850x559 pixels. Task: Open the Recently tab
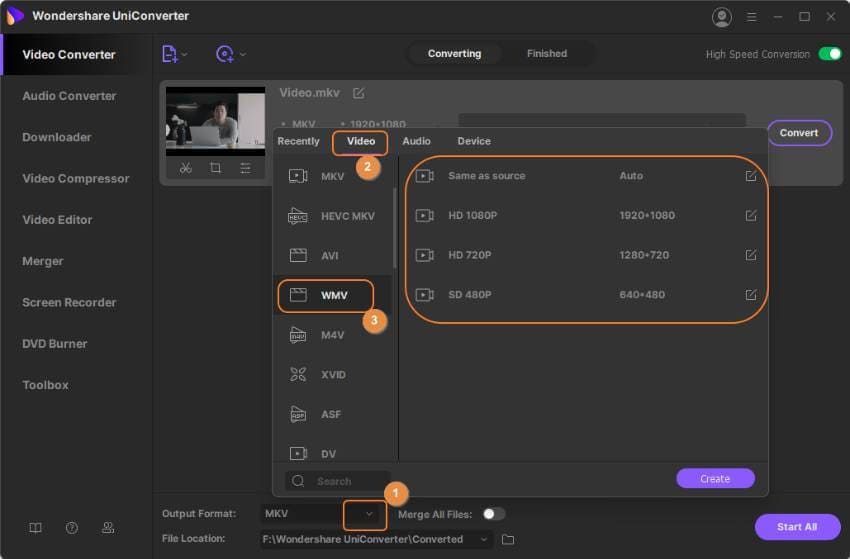click(298, 141)
